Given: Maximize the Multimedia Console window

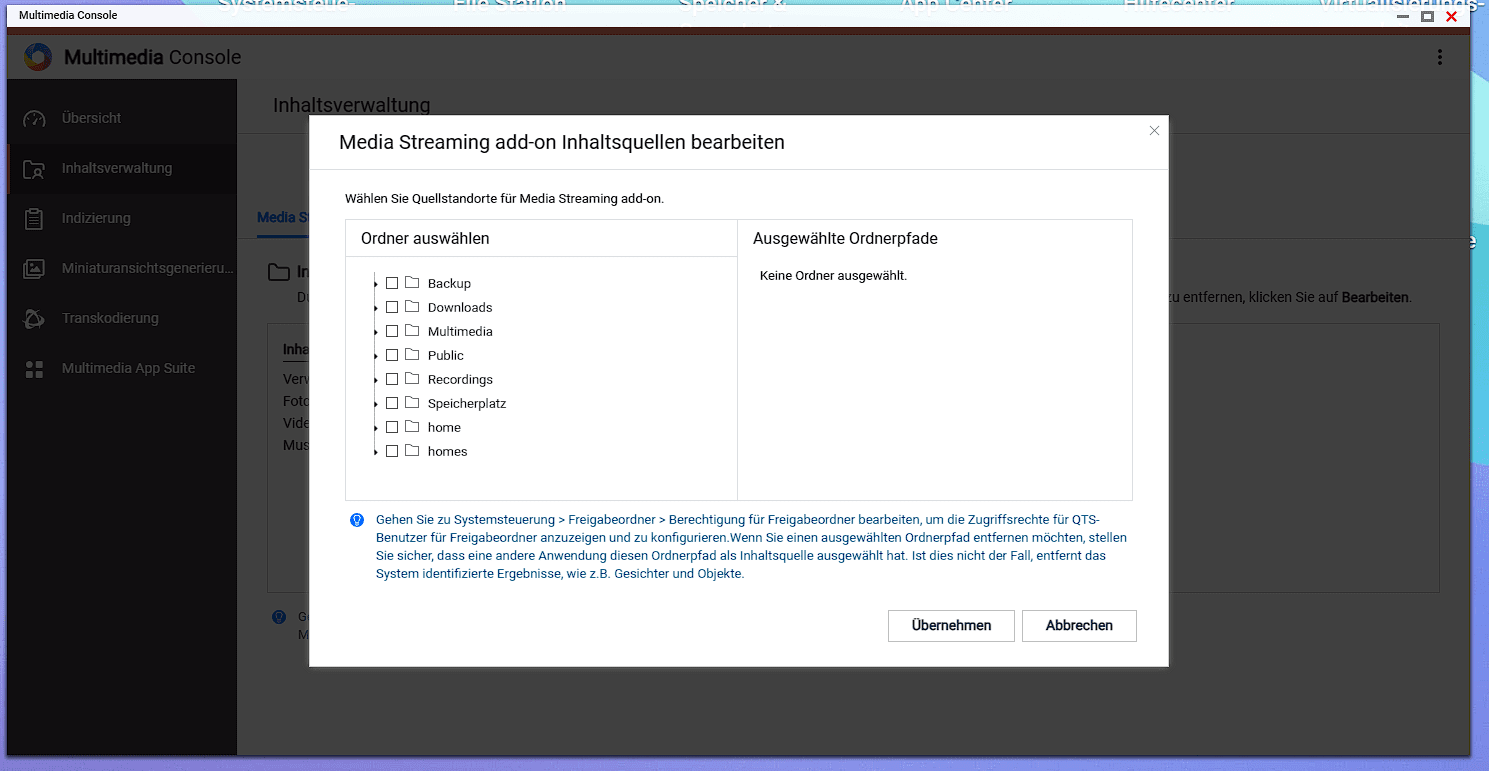Looking at the screenshot, I should pos(1427,16).
